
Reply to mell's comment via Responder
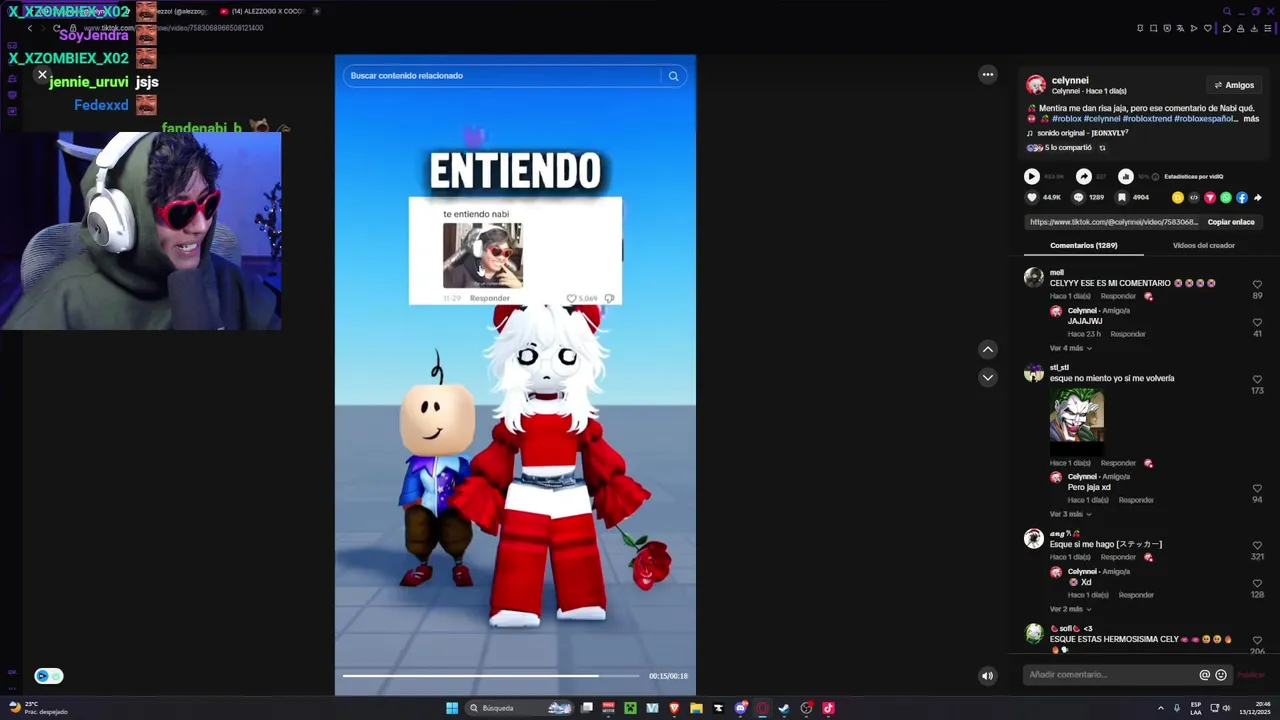click(1118, 297)
